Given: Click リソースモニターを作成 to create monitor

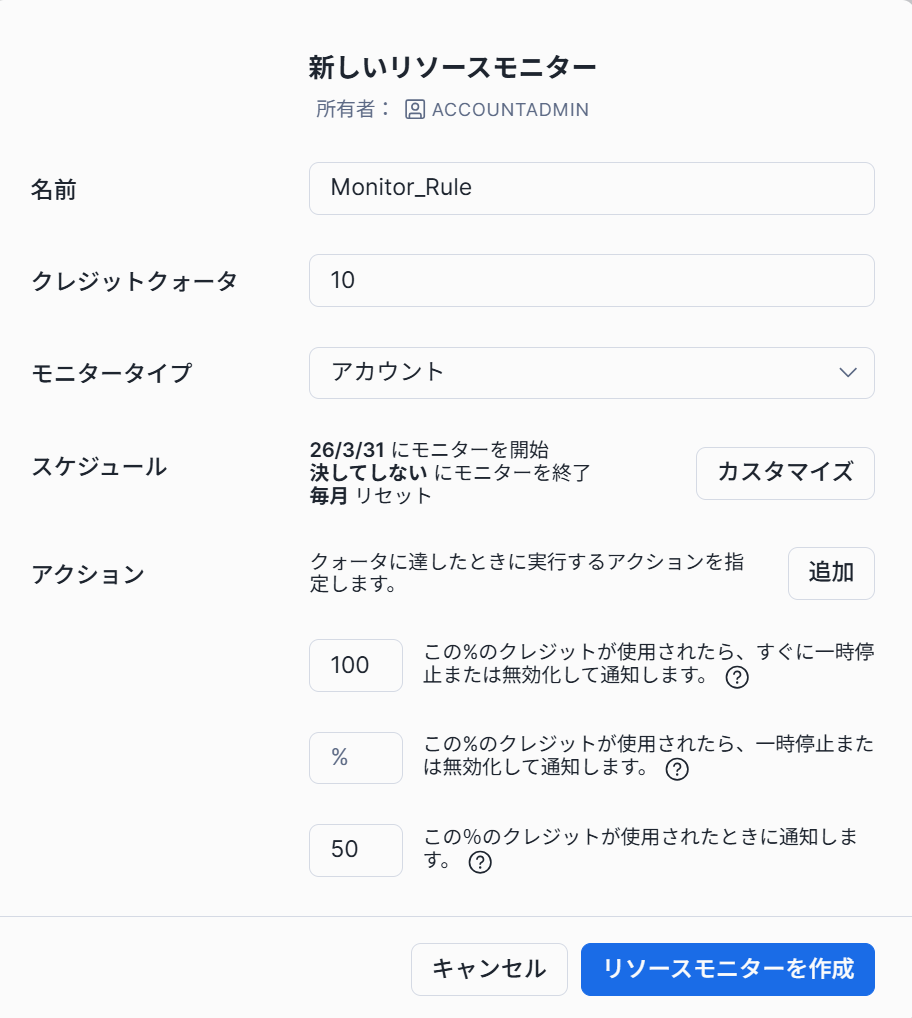Looking at the screenshot, I should point(727,969).
